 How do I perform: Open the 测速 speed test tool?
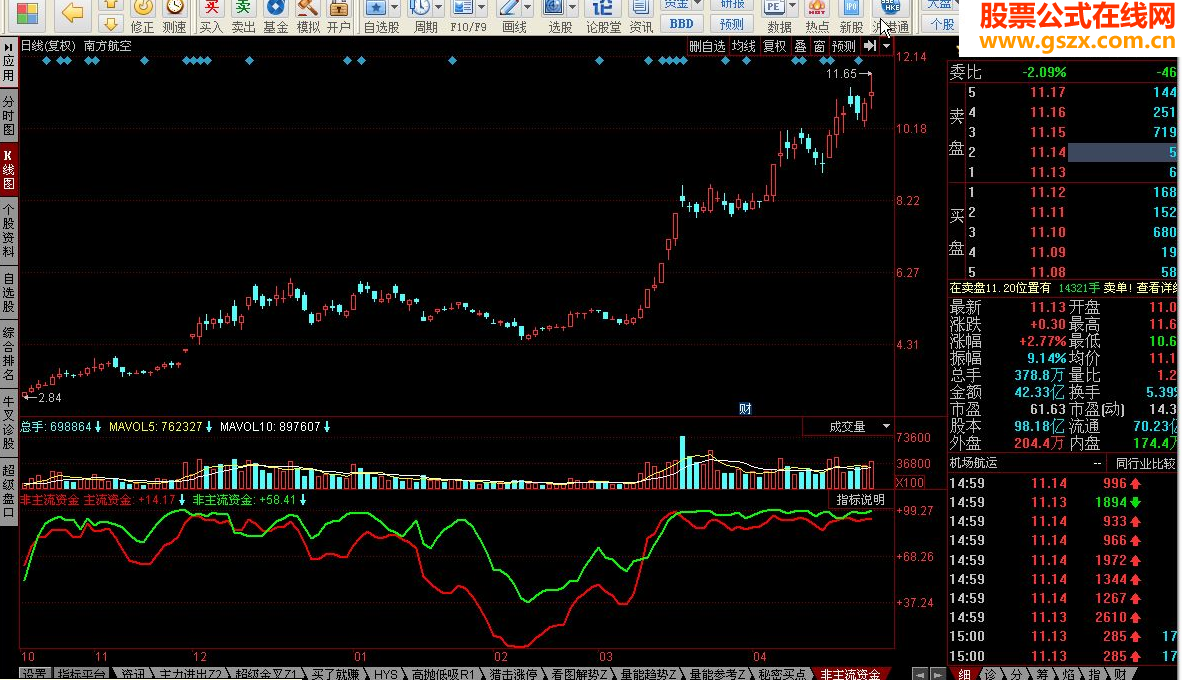[x=175, y=17]
